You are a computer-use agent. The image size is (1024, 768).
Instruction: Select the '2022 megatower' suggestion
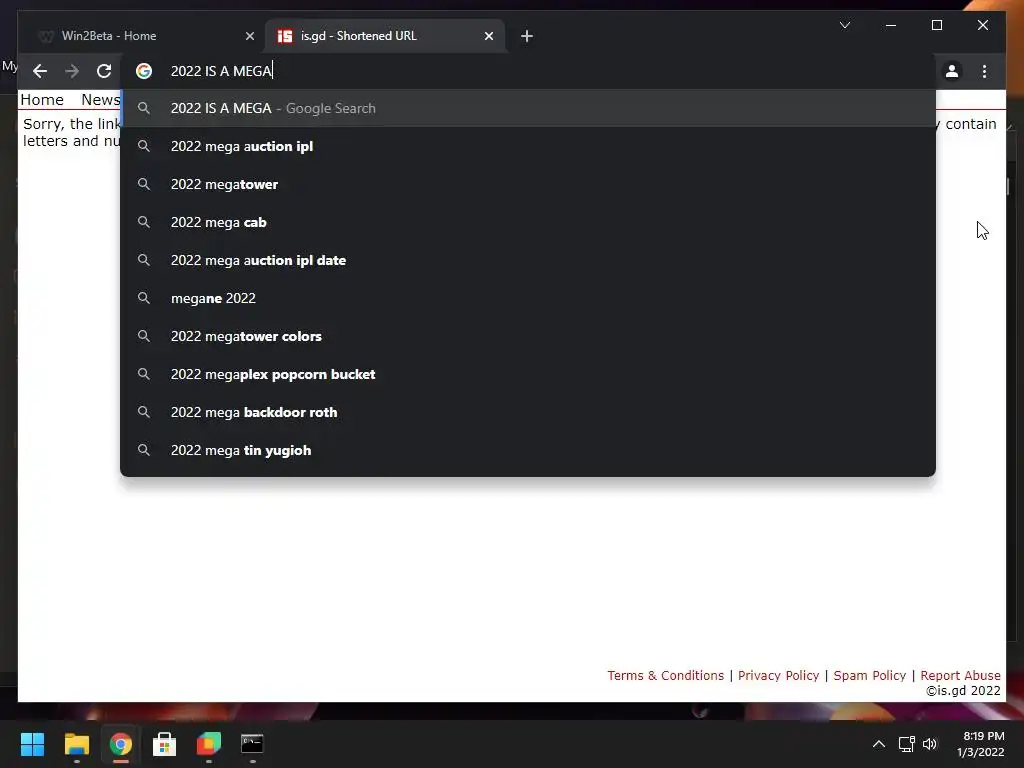coord(528,184)
